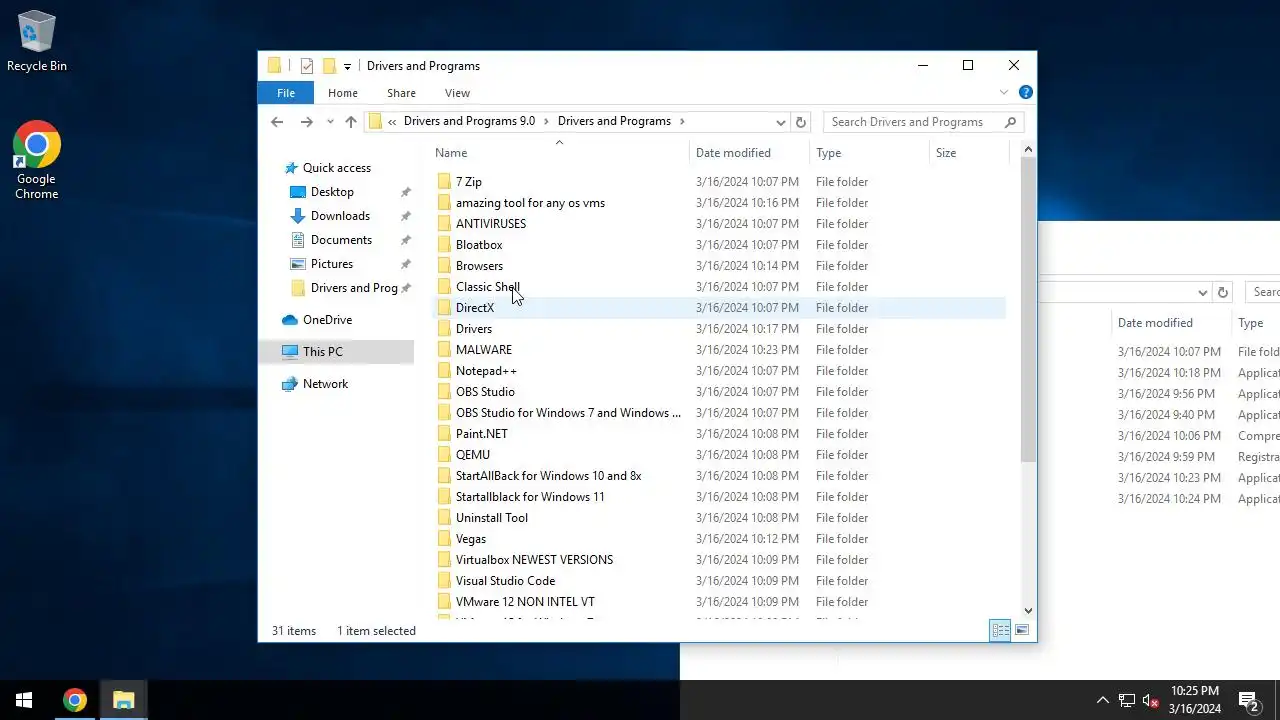Open the File menu tab
The image size is (1280, 720).
pyautogui.click(x=286, y=93)
